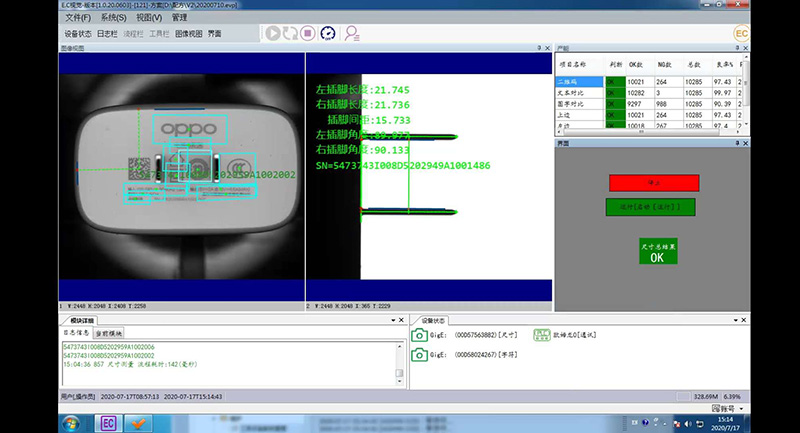Image resolution: width=800 pixels, height=433 pixels.
Task: Click the Run play icon in toolbar
Action: click(273, 34)
